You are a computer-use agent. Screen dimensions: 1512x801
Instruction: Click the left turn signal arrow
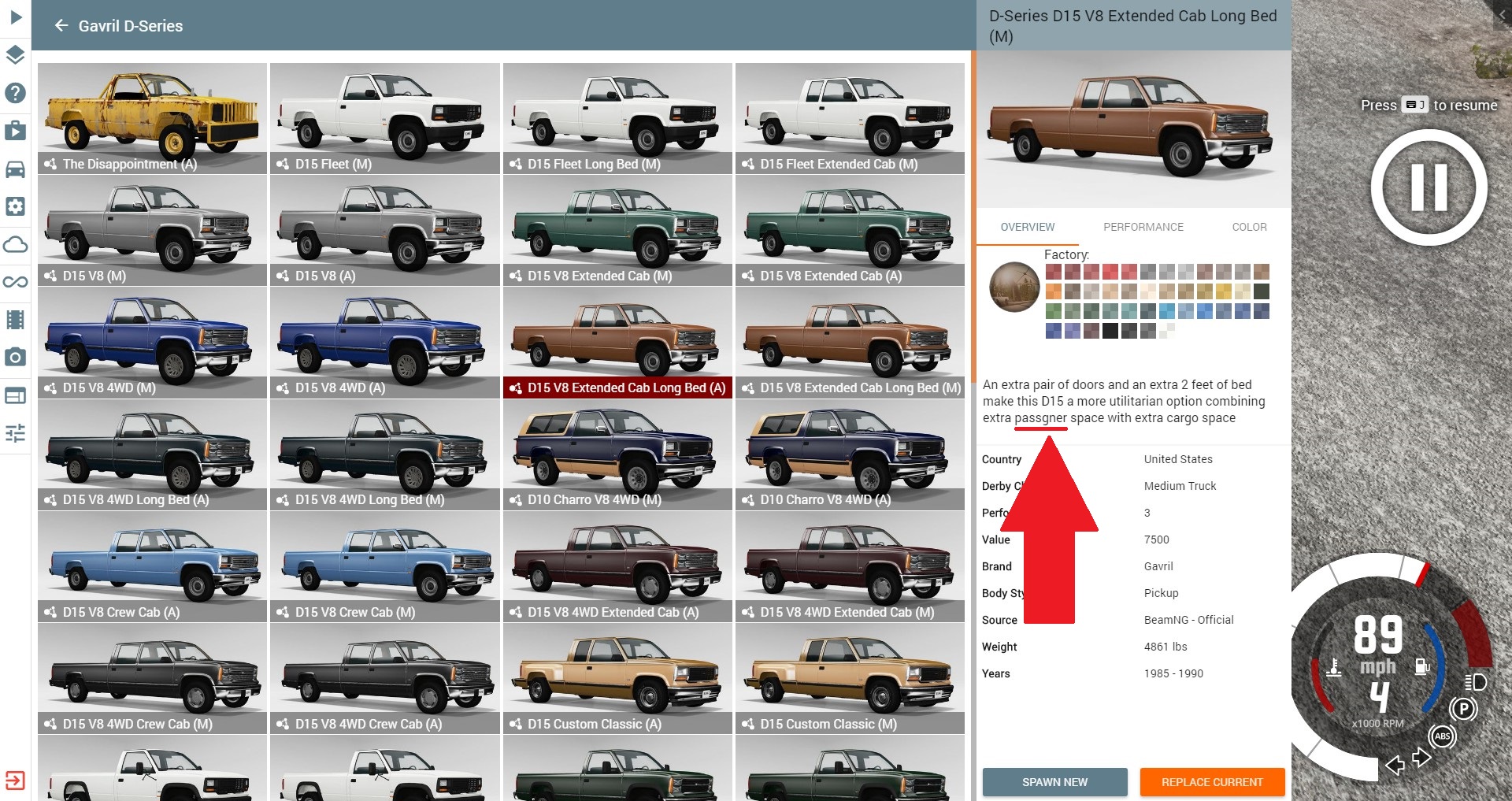click(1395, 765)
